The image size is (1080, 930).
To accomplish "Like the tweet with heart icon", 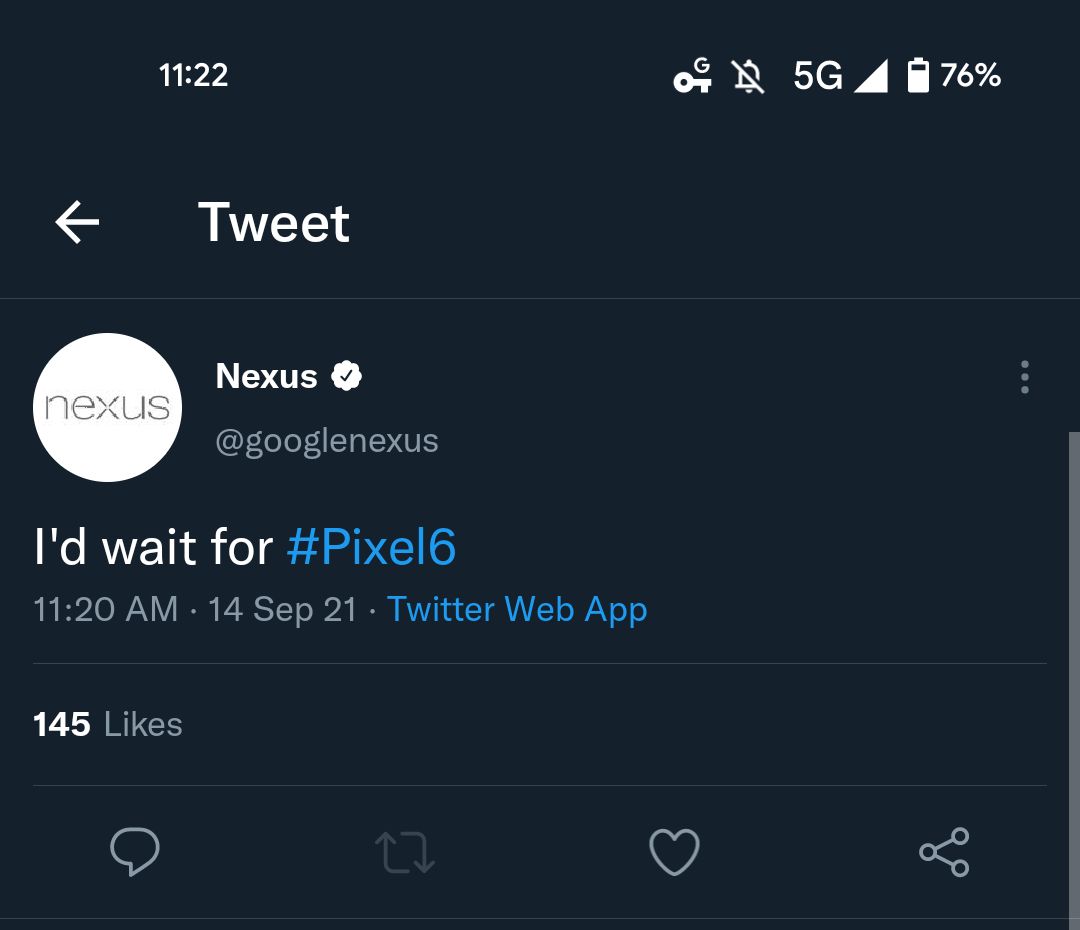I will pos(674,852).
